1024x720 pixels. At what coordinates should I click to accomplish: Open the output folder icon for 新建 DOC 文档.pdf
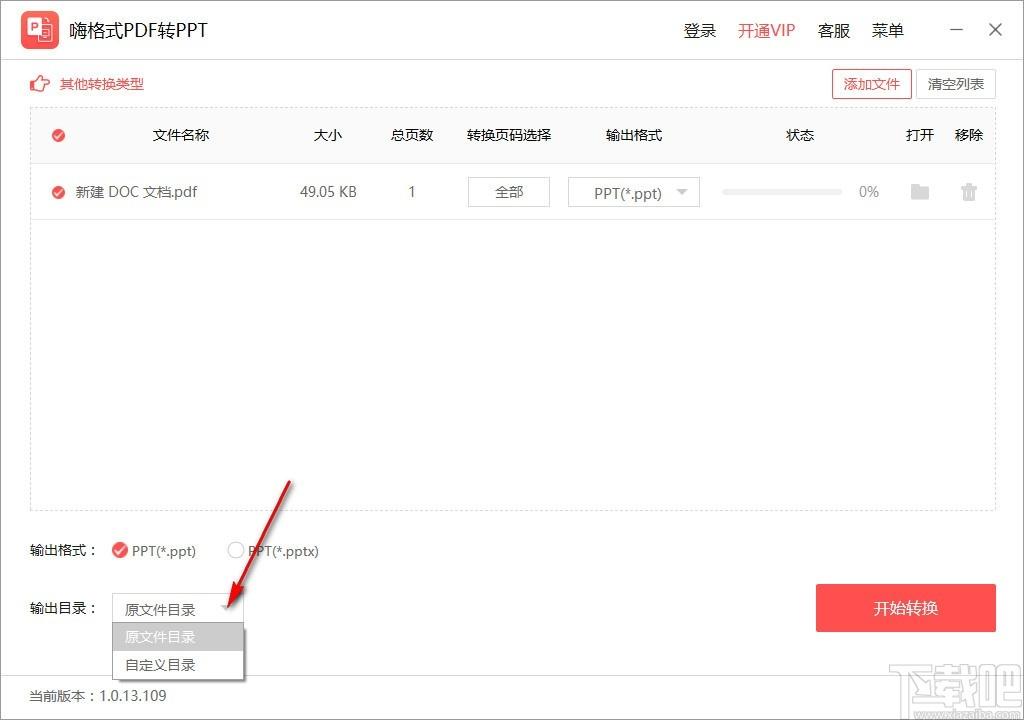920,192
